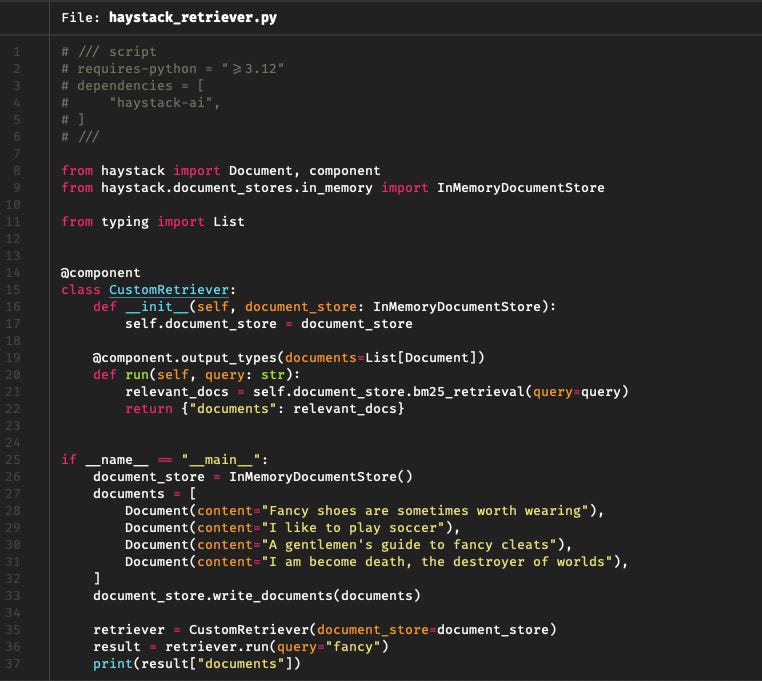The width and height of the screenshot is (762, 681).
Task: Click line number 37 in gutter
Action: click(x=13, y=664)
